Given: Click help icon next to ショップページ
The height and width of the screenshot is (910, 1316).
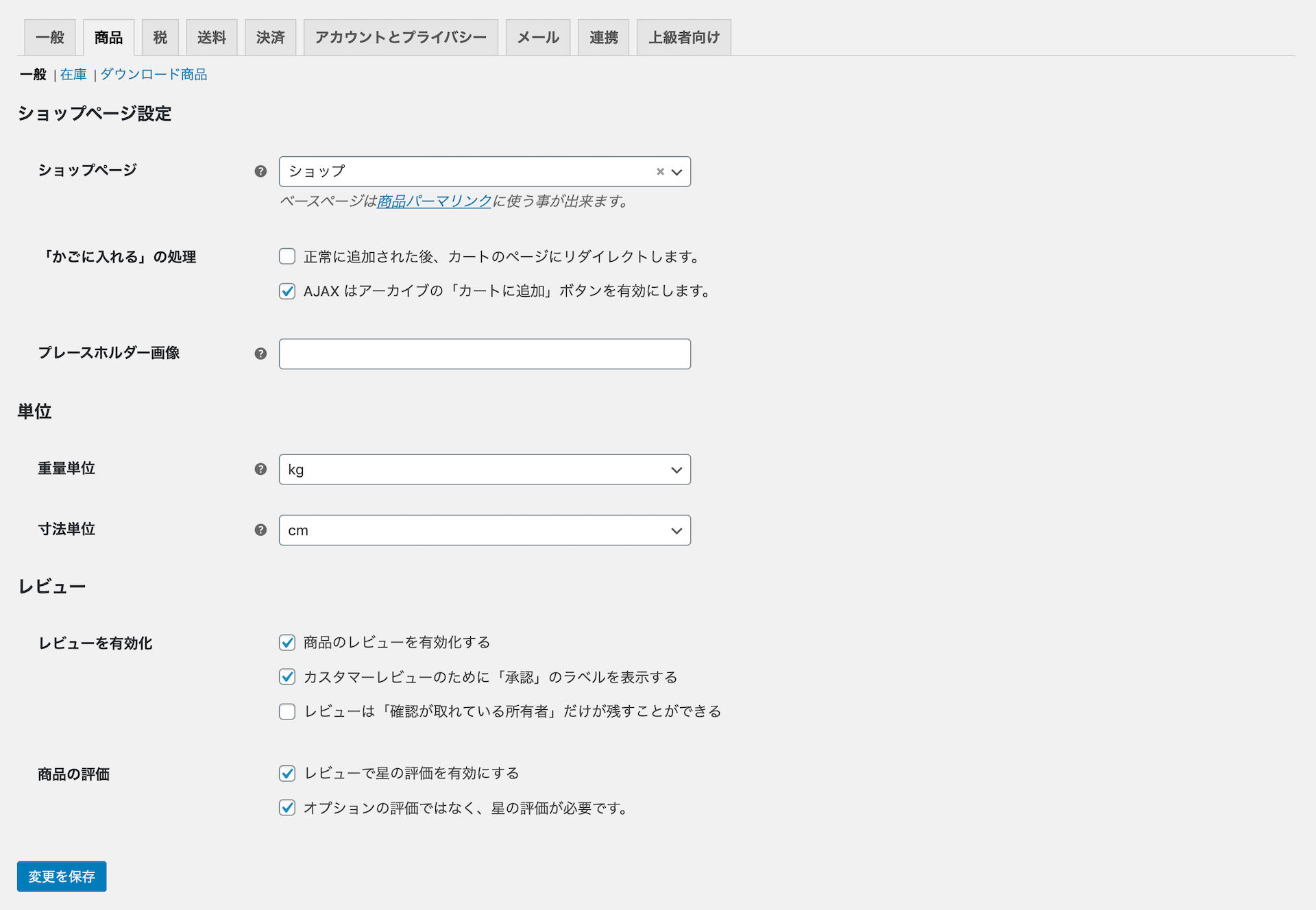Looking at the screenshot, I should coord(260,171).
